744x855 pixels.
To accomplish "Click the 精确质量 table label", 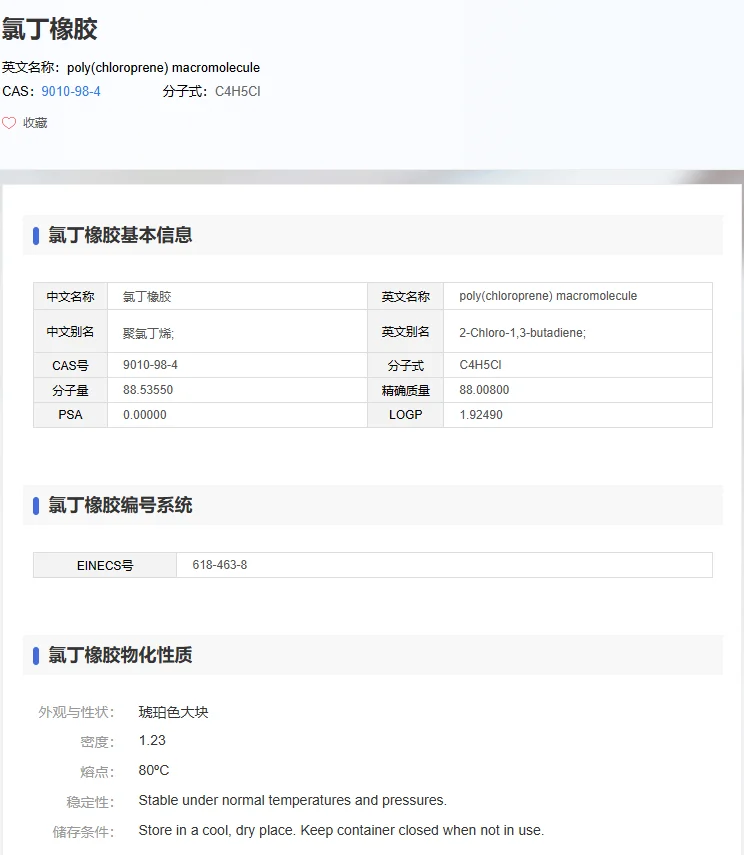I will click(x=405, y=390).
